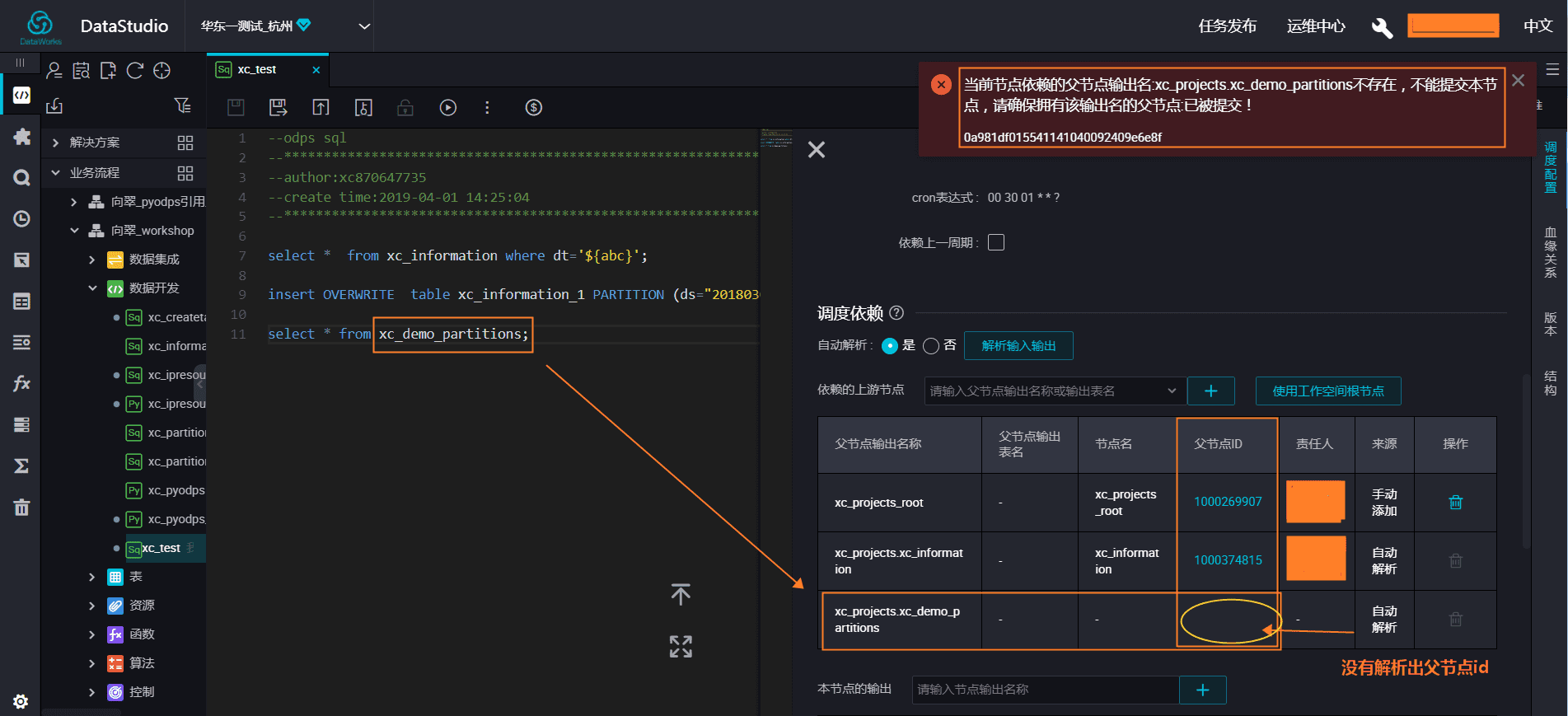Click the locate target icon above the tree
The width and height of the screenshot is (1568, 716).
(162, 71)
